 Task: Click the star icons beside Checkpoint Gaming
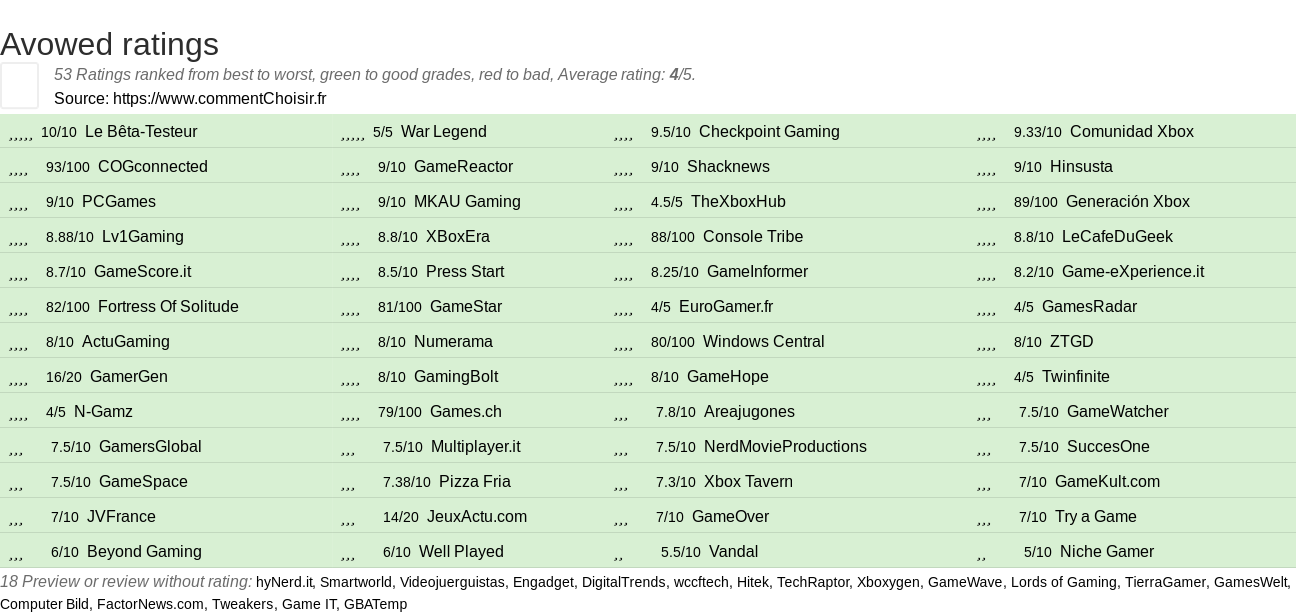point(623,134)
